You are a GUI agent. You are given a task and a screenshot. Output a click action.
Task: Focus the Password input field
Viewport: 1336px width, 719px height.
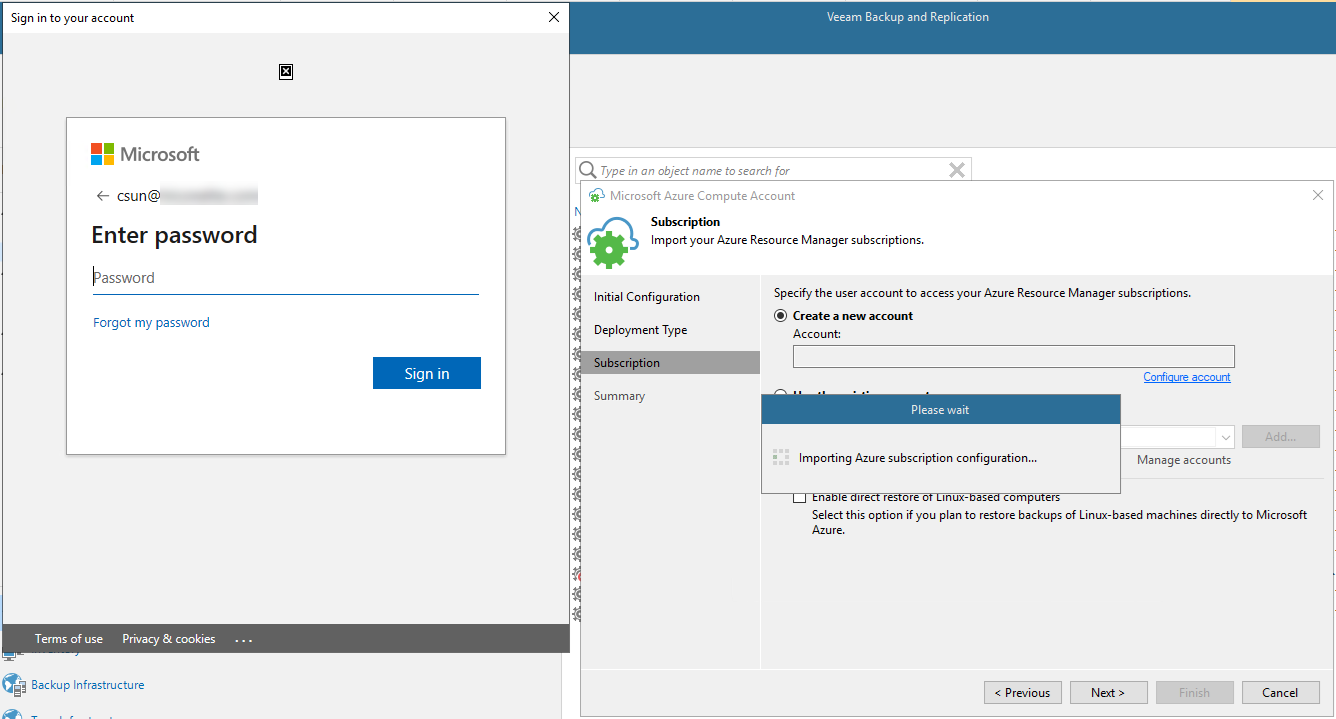[286, 278]
